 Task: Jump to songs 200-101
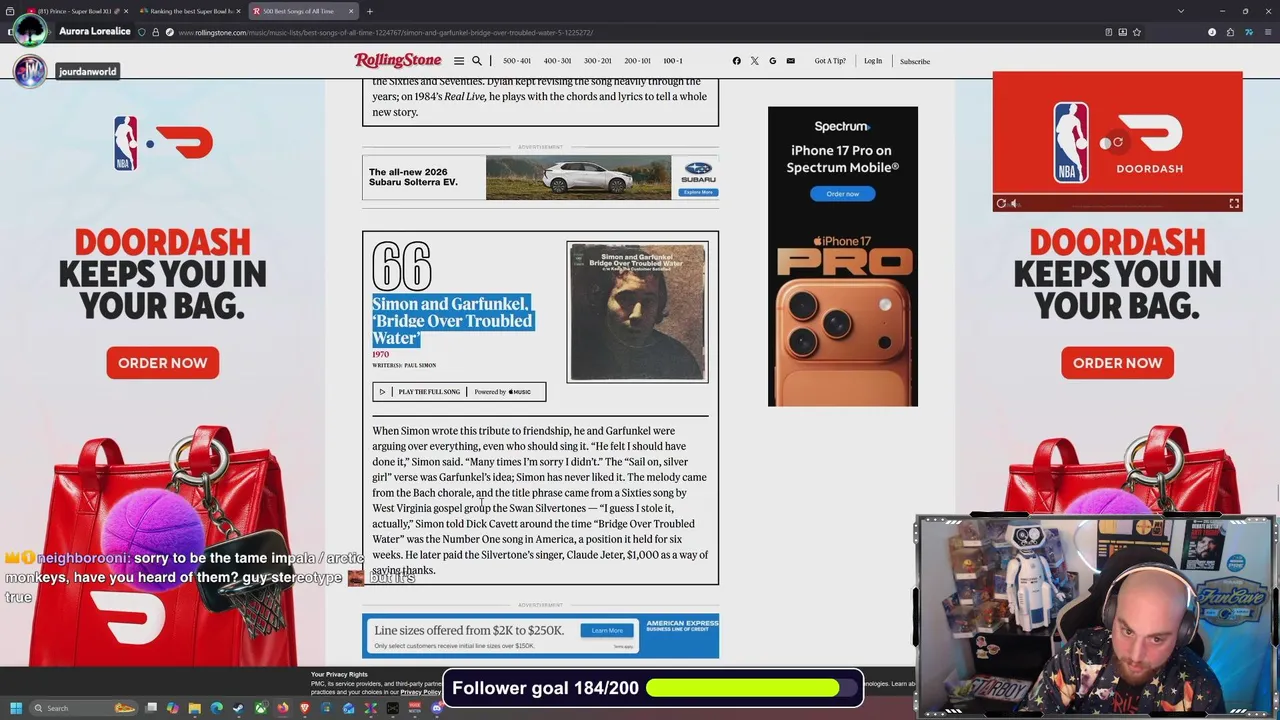click(x=638, y=61)
